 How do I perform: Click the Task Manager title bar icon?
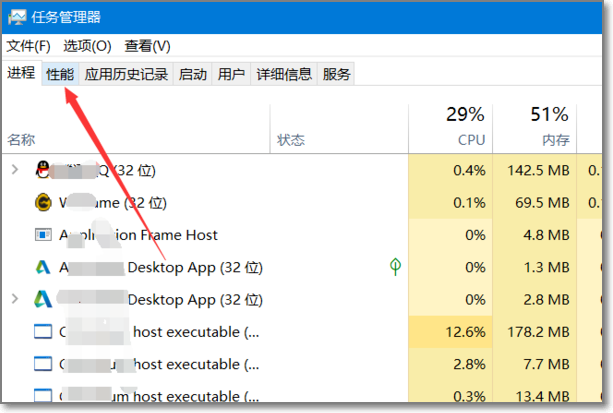coord(17,17)
